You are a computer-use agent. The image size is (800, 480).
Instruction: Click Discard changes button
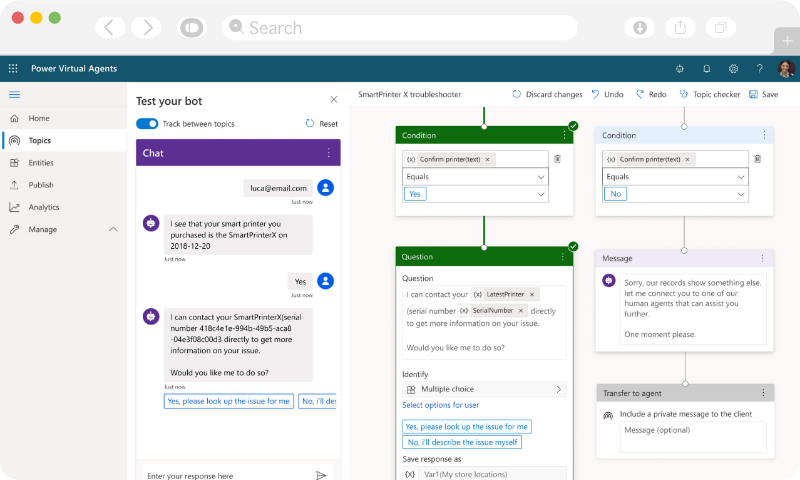coord(547,94)
